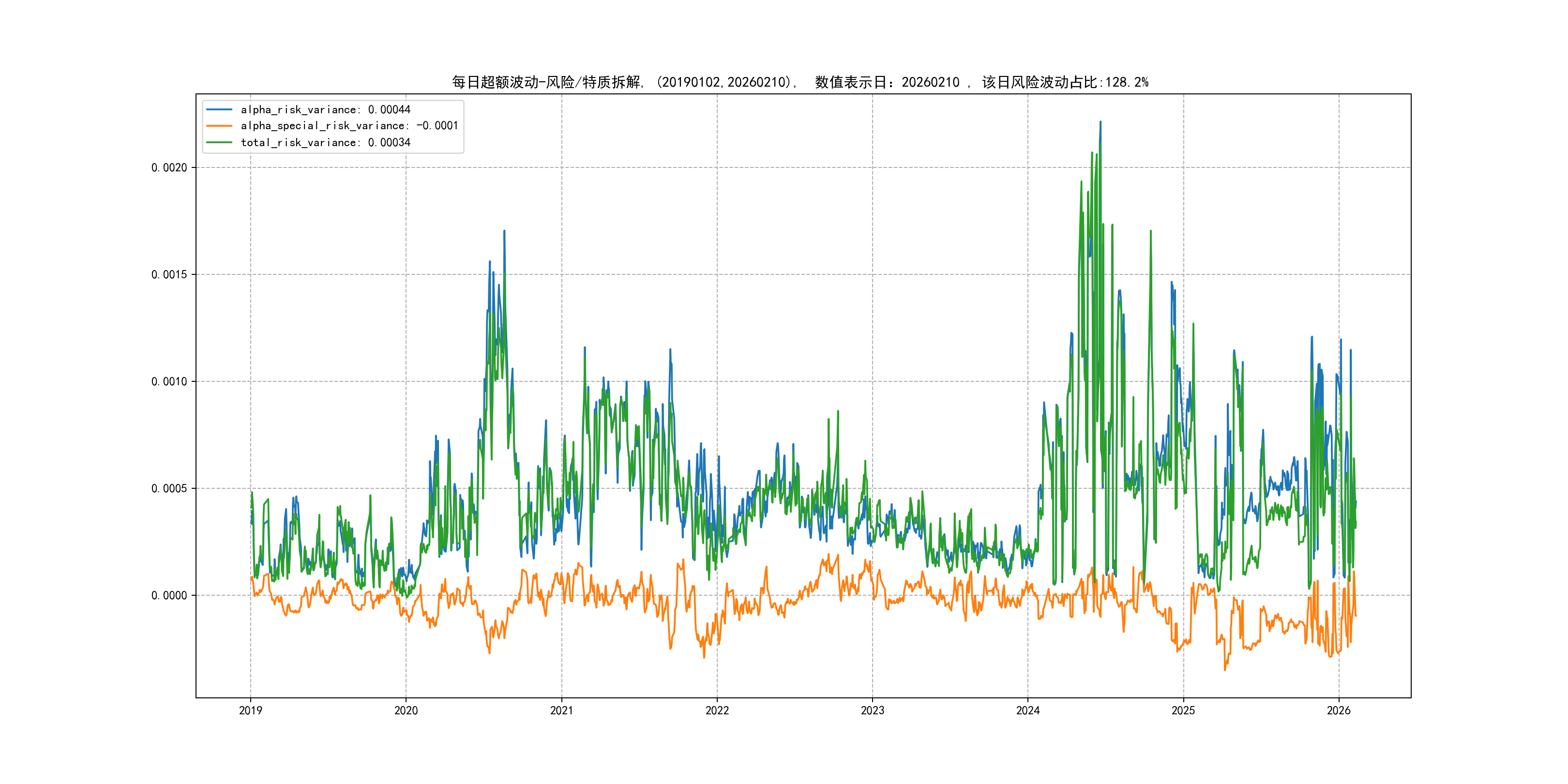Click the green total_risk_variance legend line
Screen dimensions: 1568x784
point(219,142)
